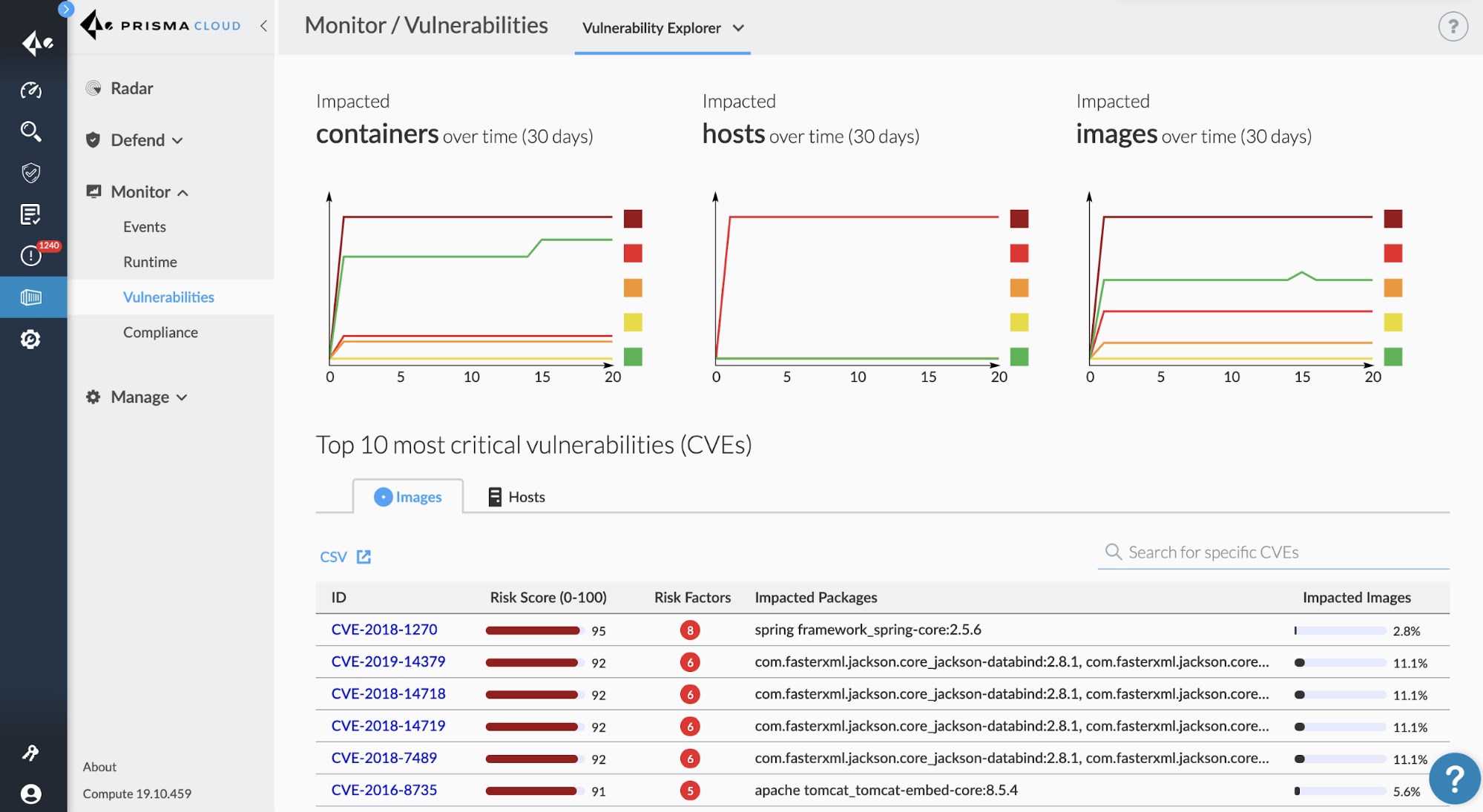Screen dimensions: 1483x812
Task: Click risk score bar for CVE-2018-1270
Action: (534, 630)
